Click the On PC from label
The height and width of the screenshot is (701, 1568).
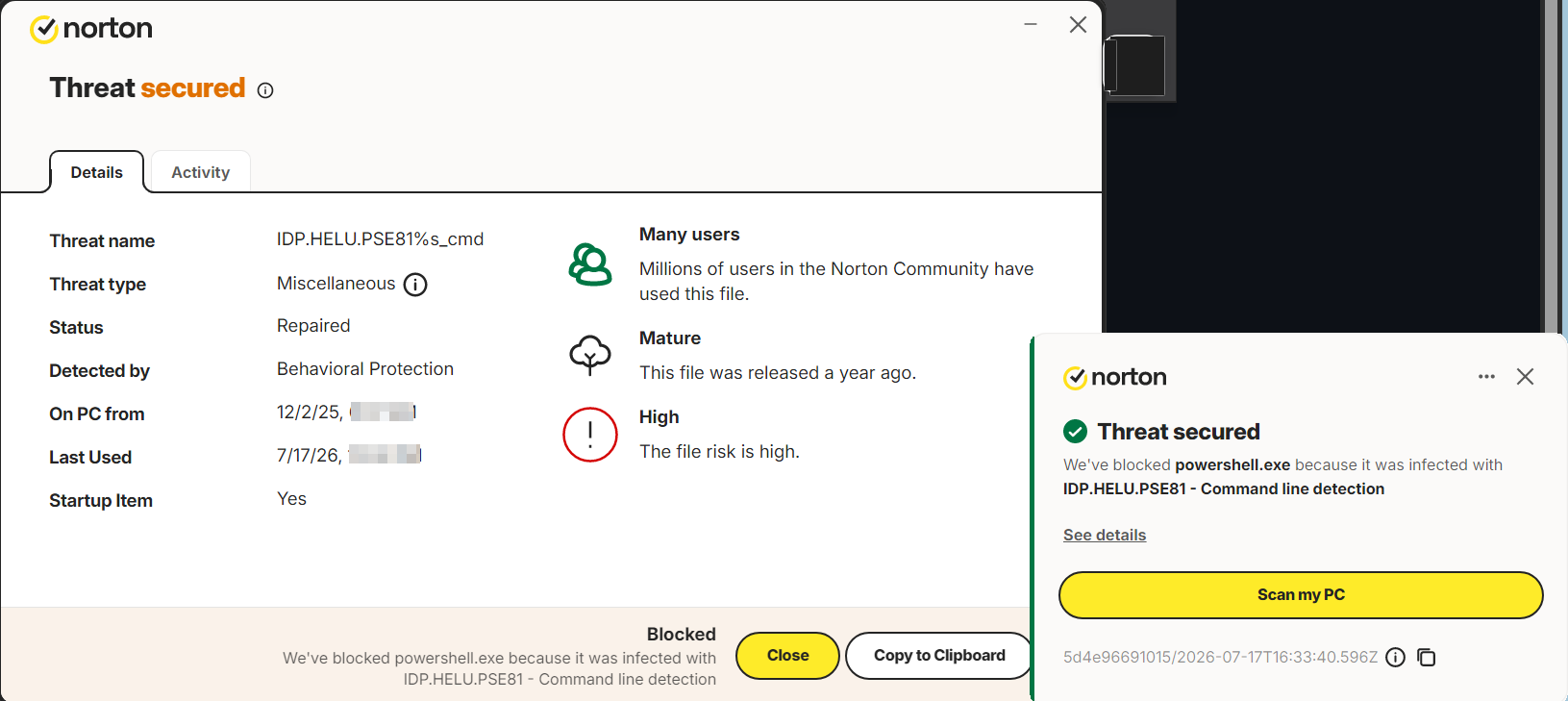tap(97, 414)
